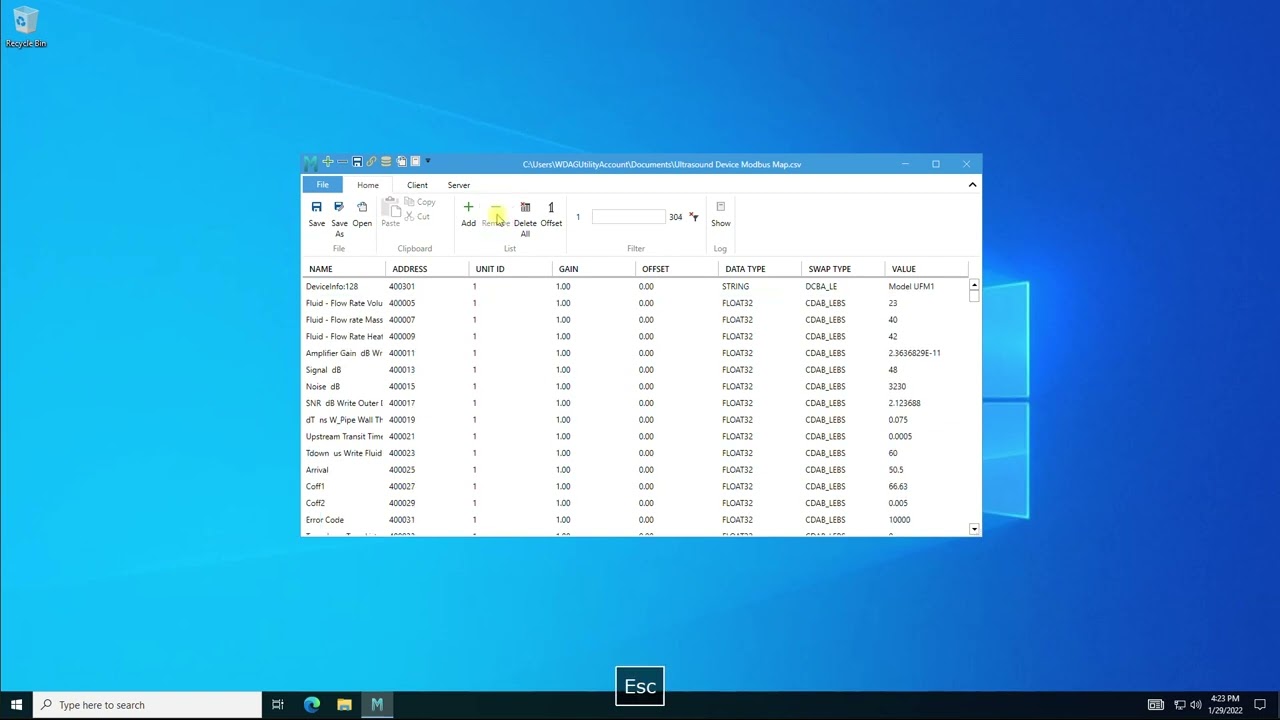This screenshot has height=720, width=1280.
Task: Open File Explorer from the taskbar
Action: click(344, 705)
